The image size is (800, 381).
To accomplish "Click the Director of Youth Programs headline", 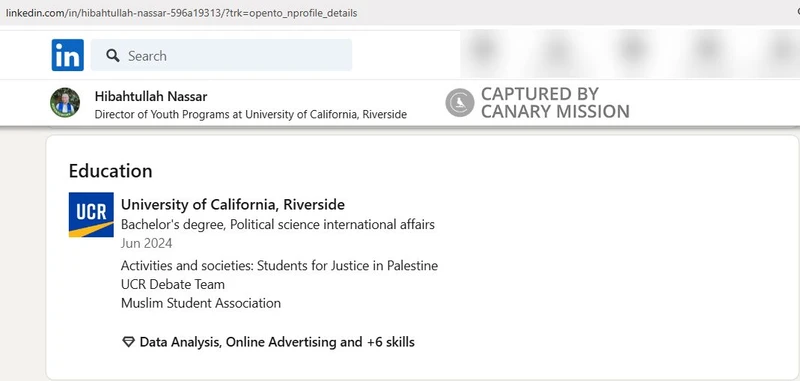I will click(x=251, y=114).
